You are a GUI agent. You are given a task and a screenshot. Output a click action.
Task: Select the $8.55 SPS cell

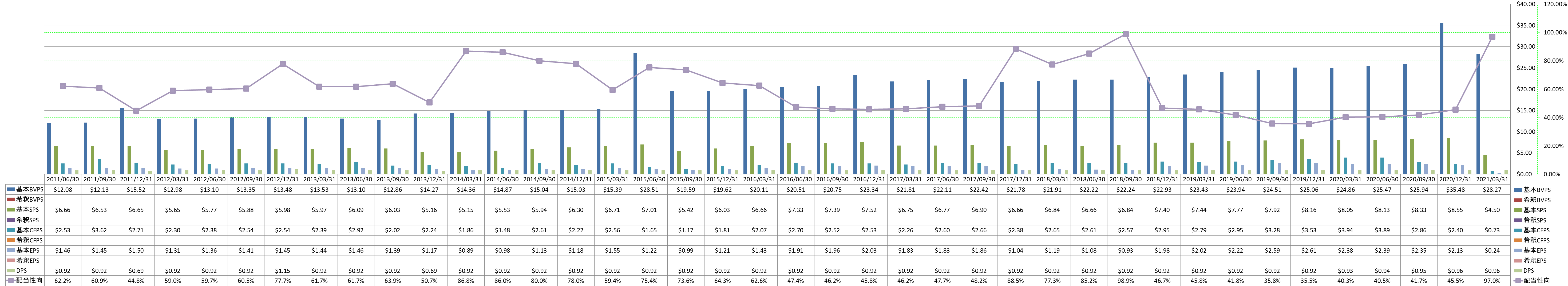(x=1455, y=209)
